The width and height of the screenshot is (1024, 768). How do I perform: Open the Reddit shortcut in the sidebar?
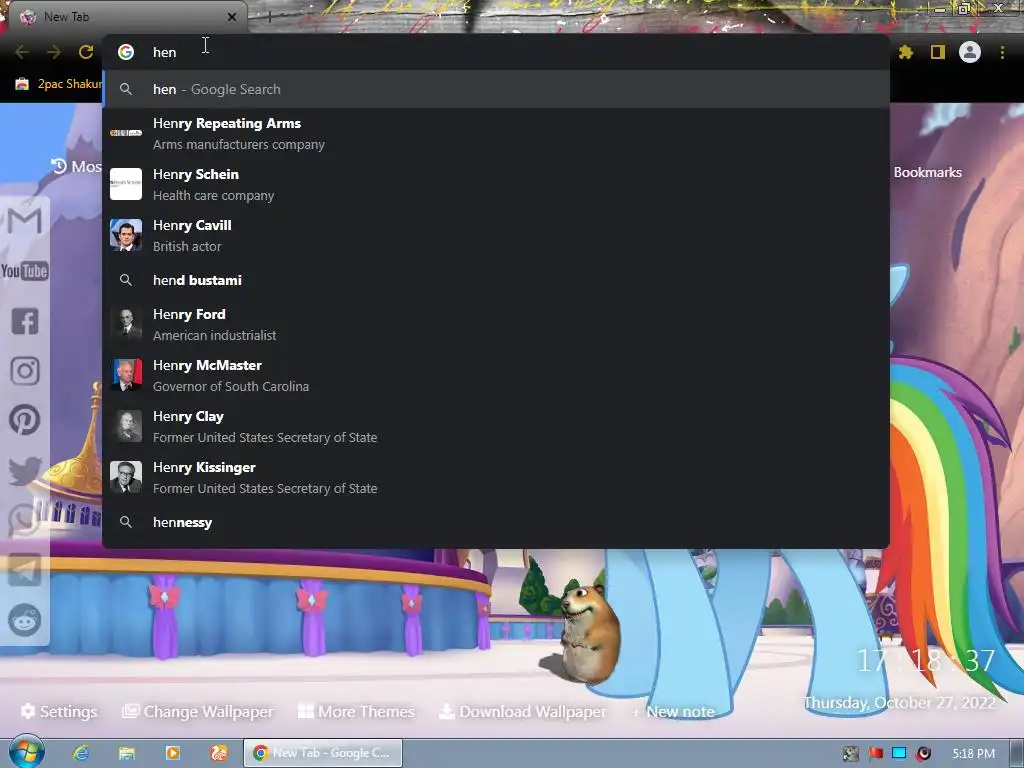click(25, 620)
